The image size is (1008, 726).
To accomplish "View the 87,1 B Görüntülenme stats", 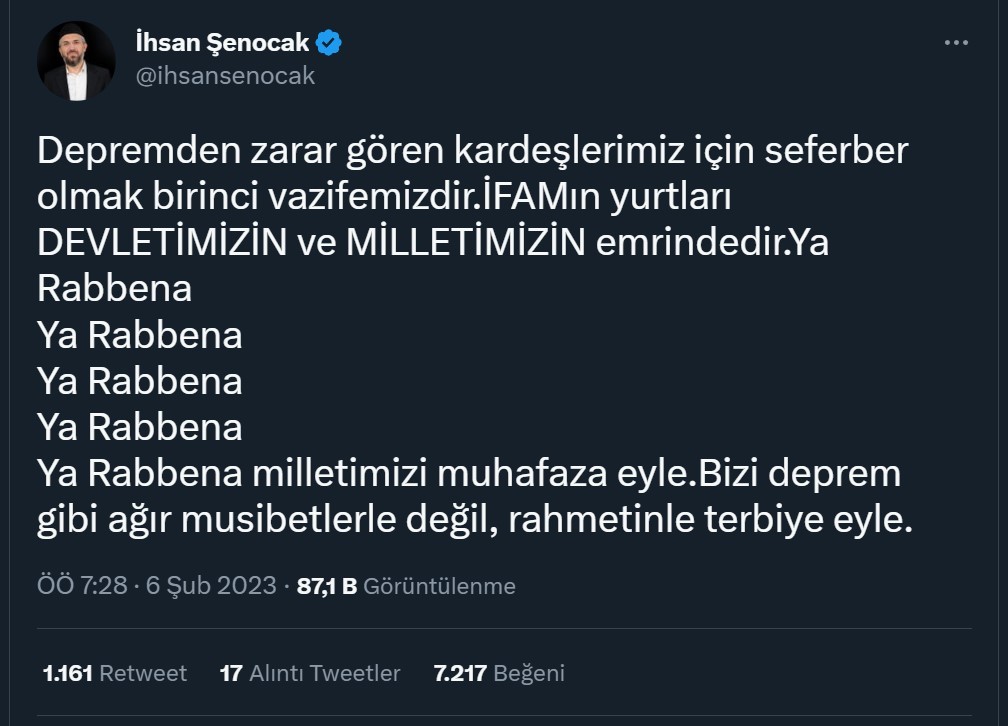I will point(406,586).
